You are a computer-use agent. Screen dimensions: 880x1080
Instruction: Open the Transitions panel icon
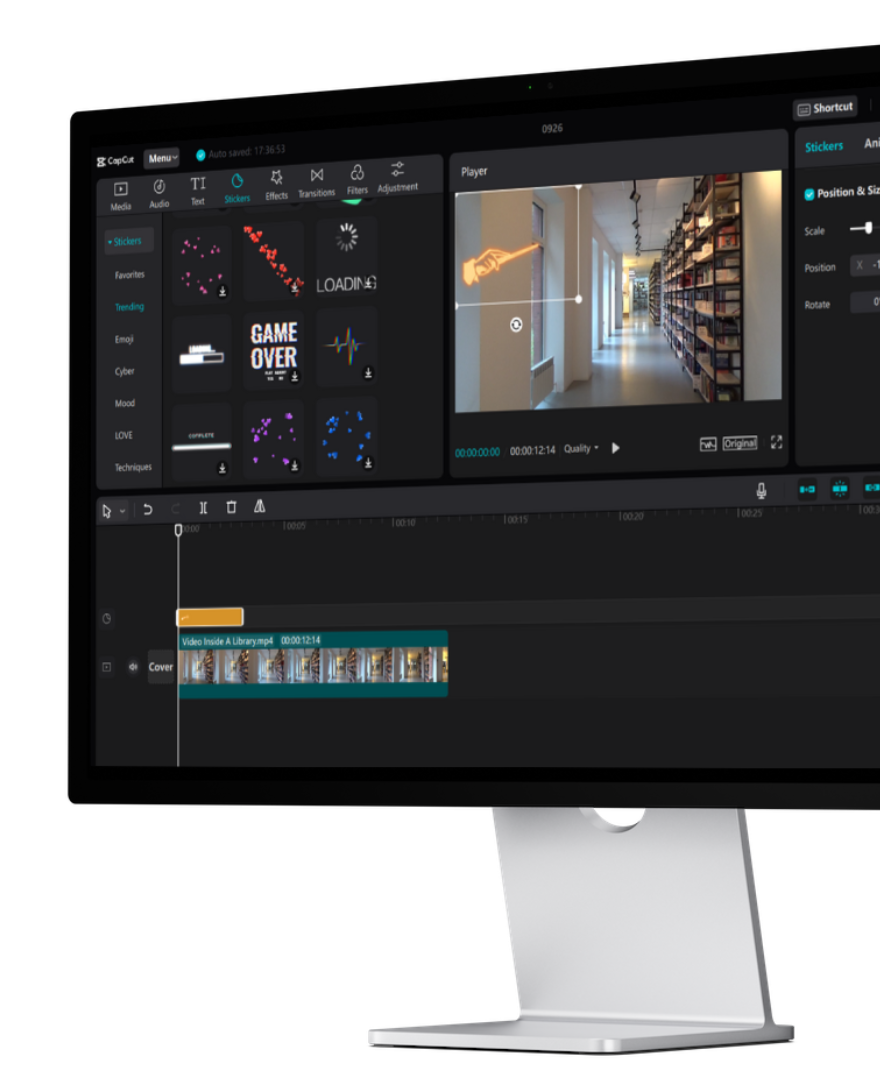(317, 175)
